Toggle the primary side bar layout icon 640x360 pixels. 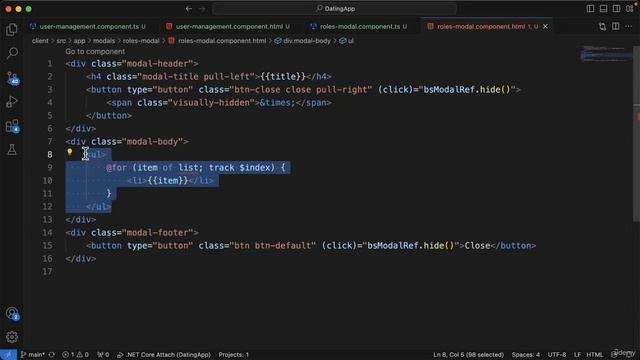[x=590, y=9]
